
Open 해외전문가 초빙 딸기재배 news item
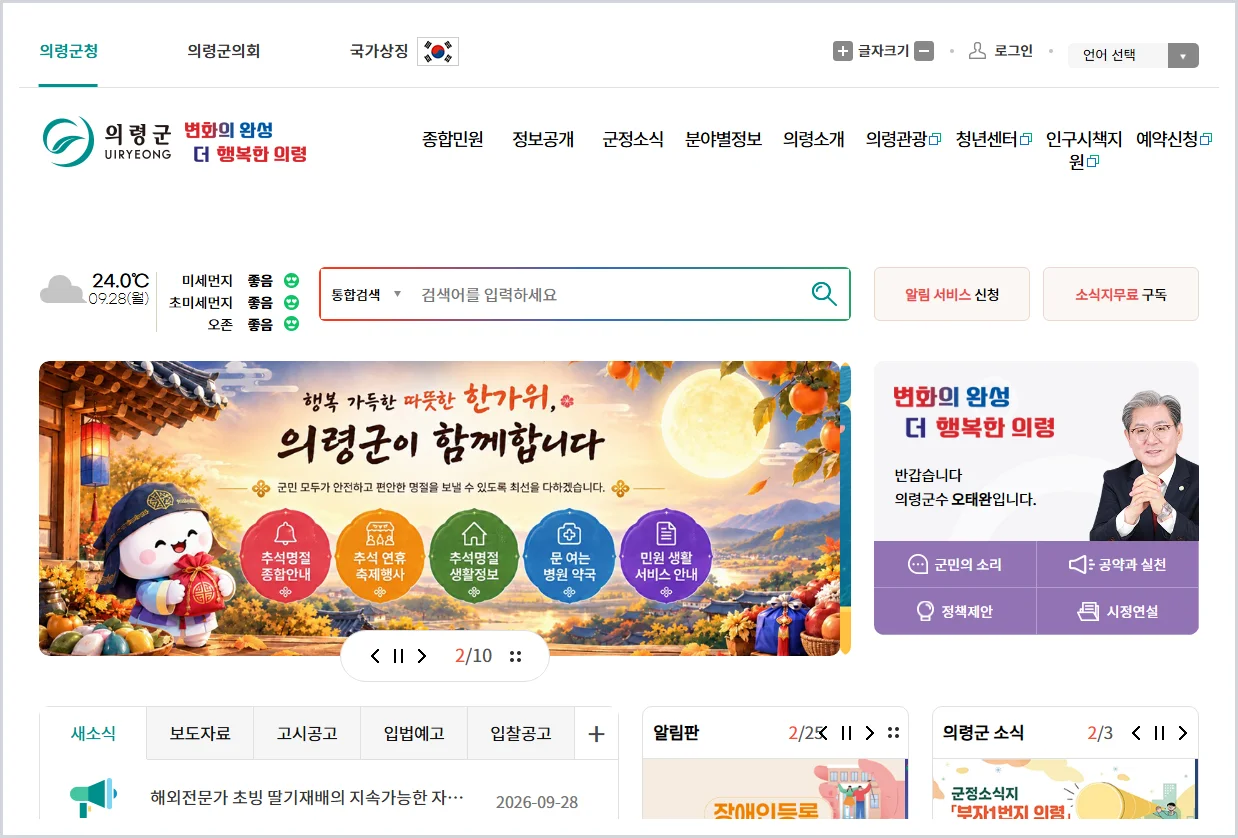tap(307, 797)
